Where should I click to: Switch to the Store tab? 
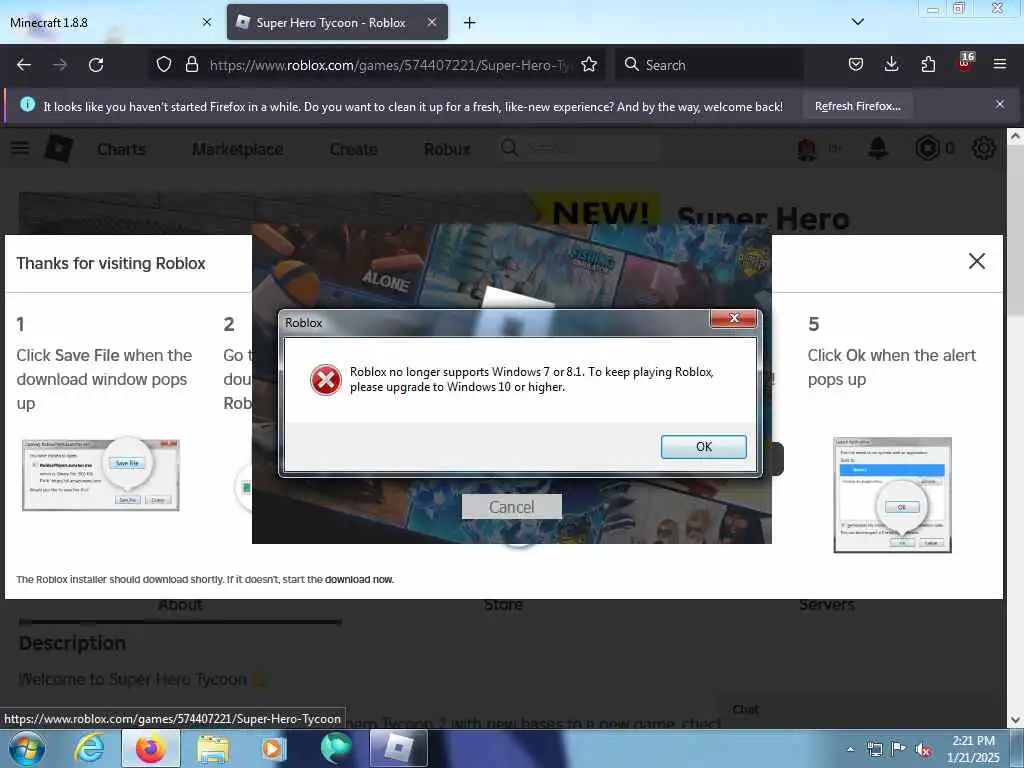click(503, 605)
